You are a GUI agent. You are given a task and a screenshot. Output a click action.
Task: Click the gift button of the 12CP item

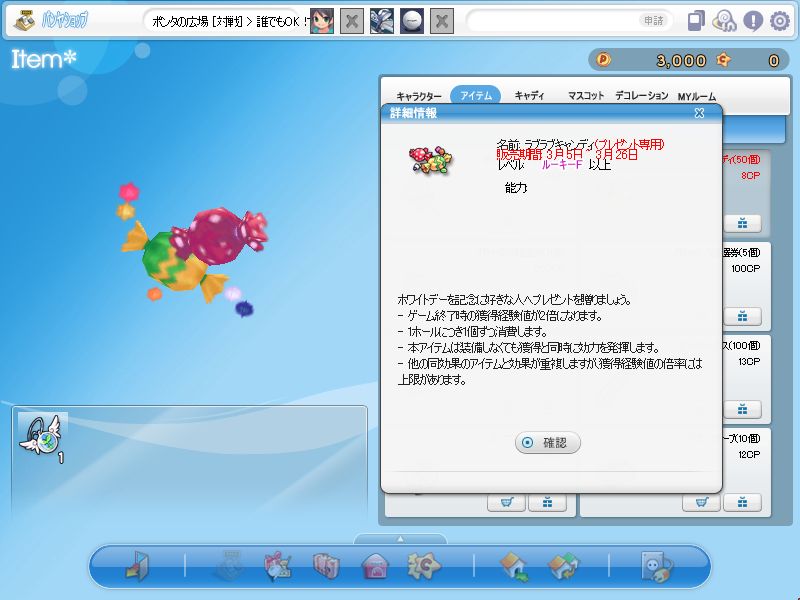point(742,503)
